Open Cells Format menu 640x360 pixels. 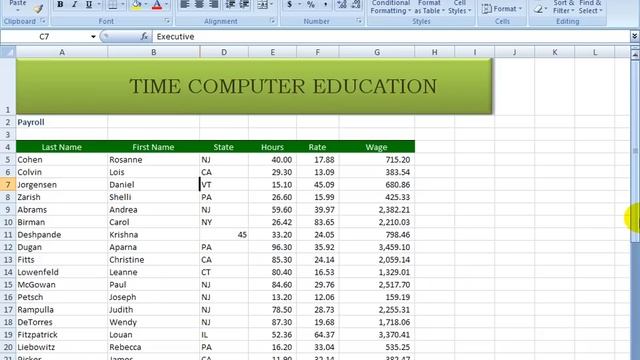502,9
